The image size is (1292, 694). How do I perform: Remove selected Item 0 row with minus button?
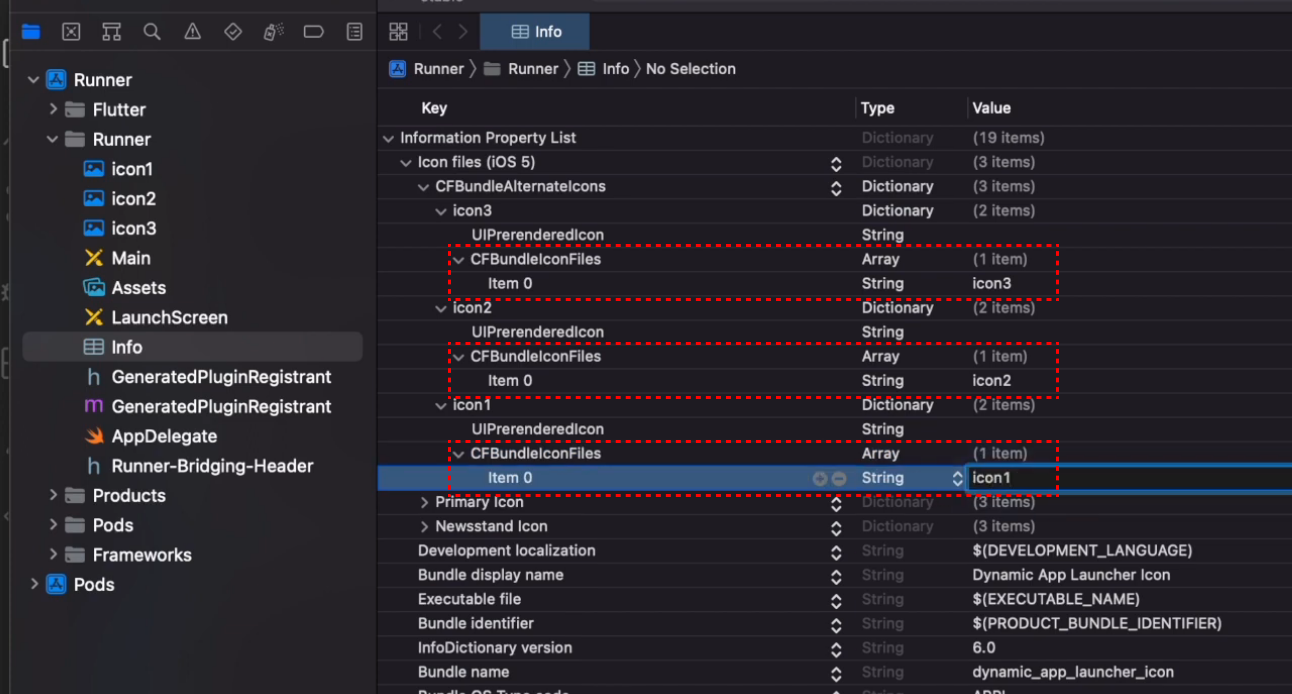(x=839, y=478)
